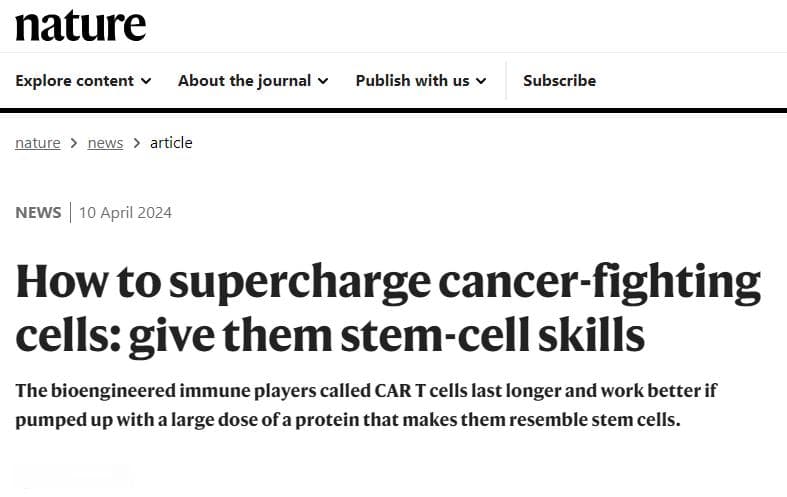Click the breadcrumb arrow after nature
The width and height of the screenshot is (787, 497).
[x=74, y=144]
